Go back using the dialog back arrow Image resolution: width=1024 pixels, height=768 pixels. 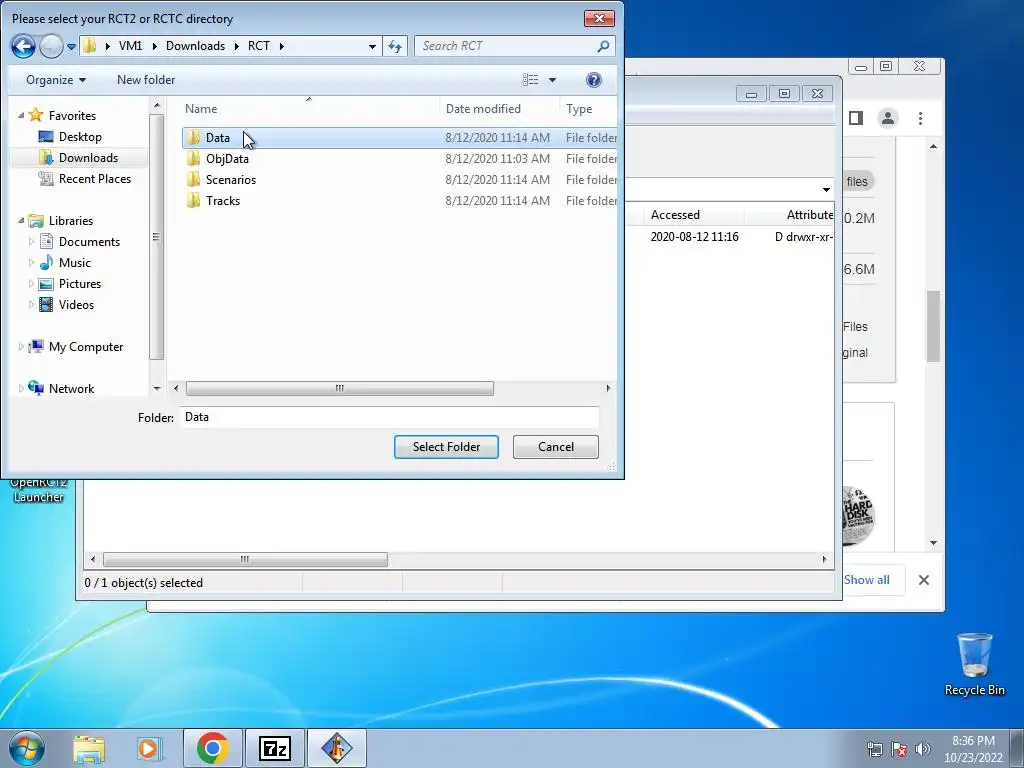[24, 46]
